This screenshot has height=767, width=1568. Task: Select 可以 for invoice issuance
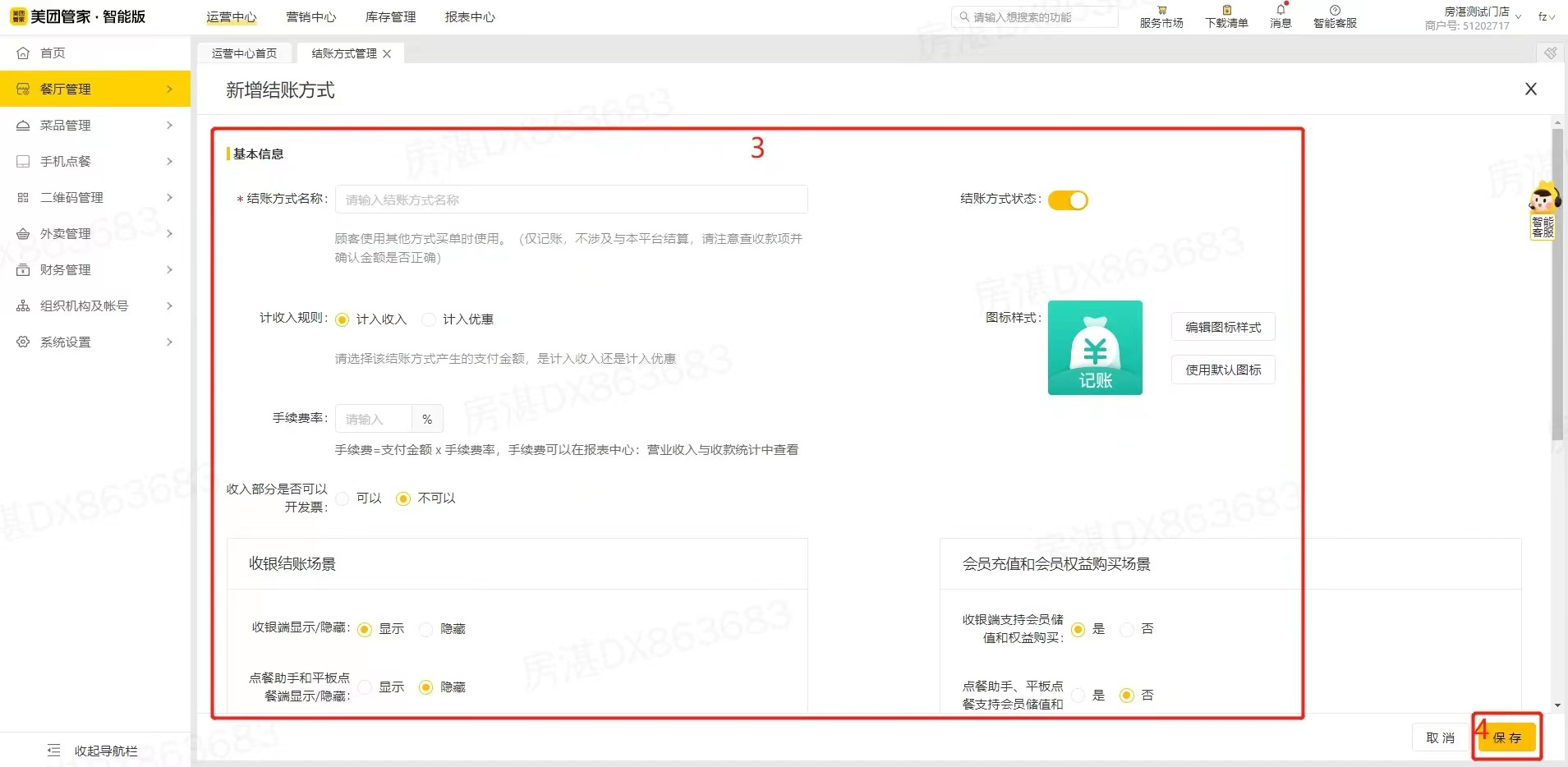tap(343, 498)
